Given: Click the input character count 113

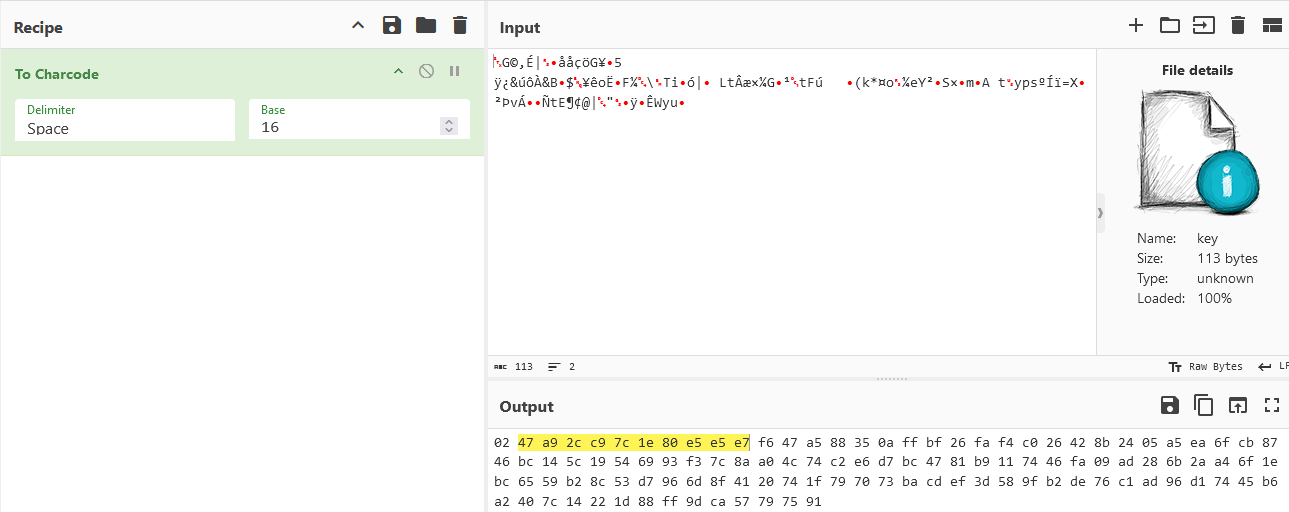Looking at the screenshot, I should click(x=513, y=367).
